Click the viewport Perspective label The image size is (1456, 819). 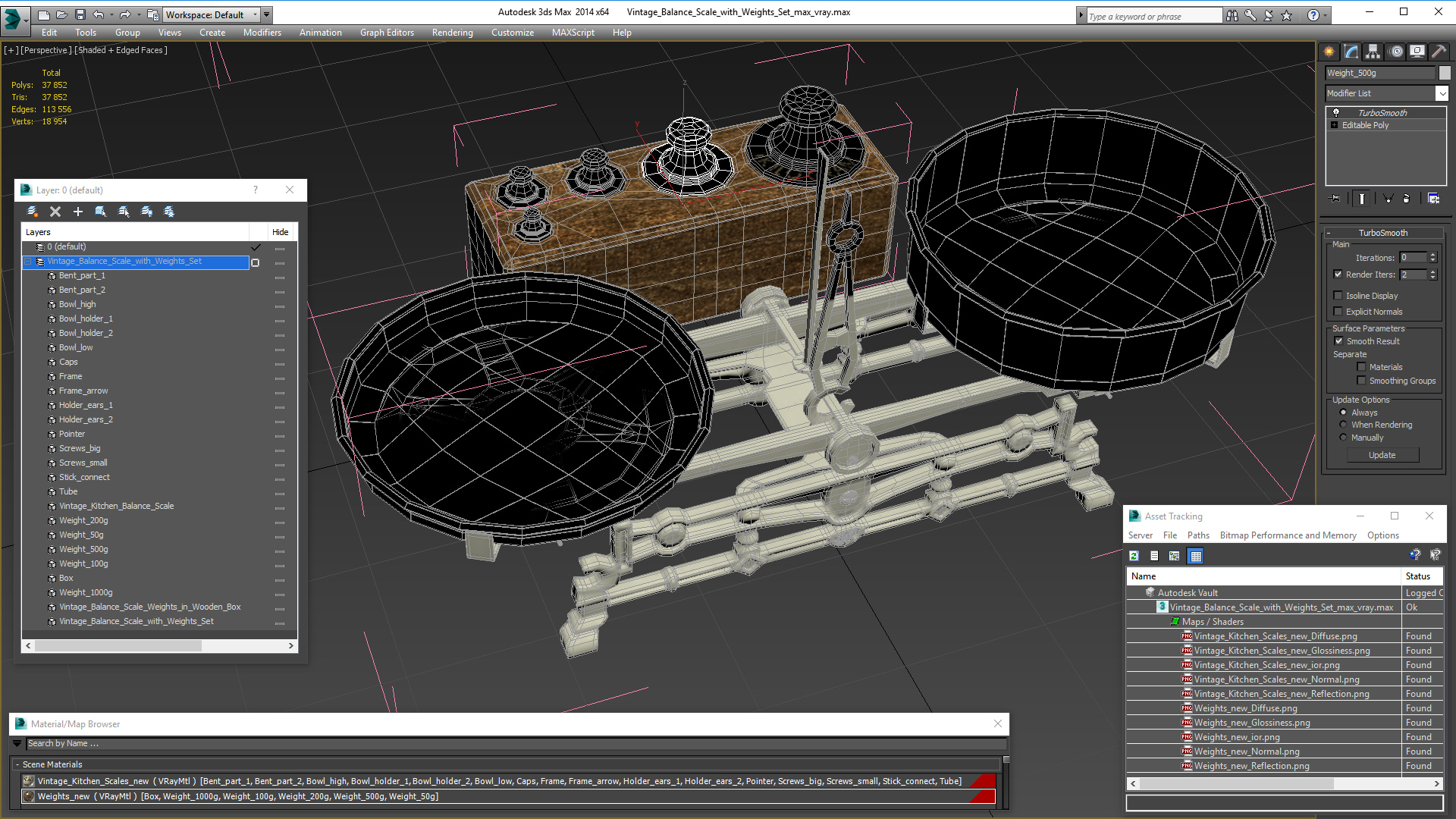[x=46, y=50]
